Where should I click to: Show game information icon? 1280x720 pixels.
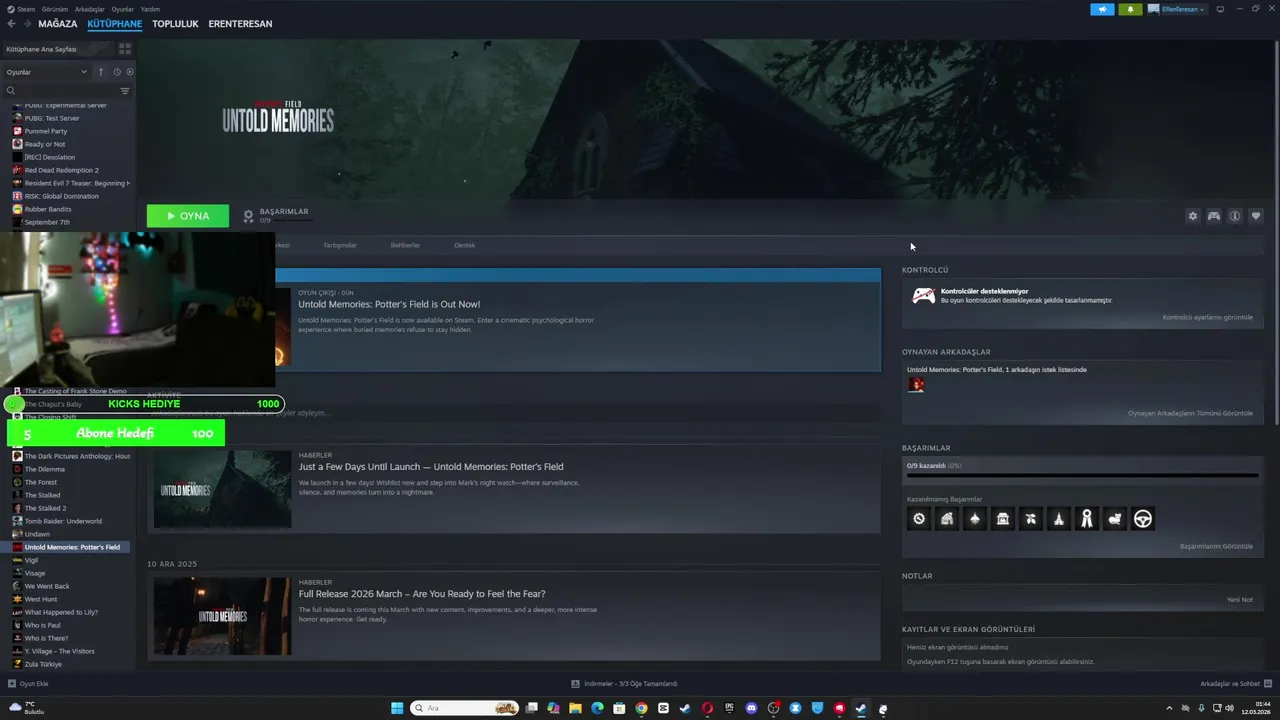pyautogui.click(x=1235, y=216)
